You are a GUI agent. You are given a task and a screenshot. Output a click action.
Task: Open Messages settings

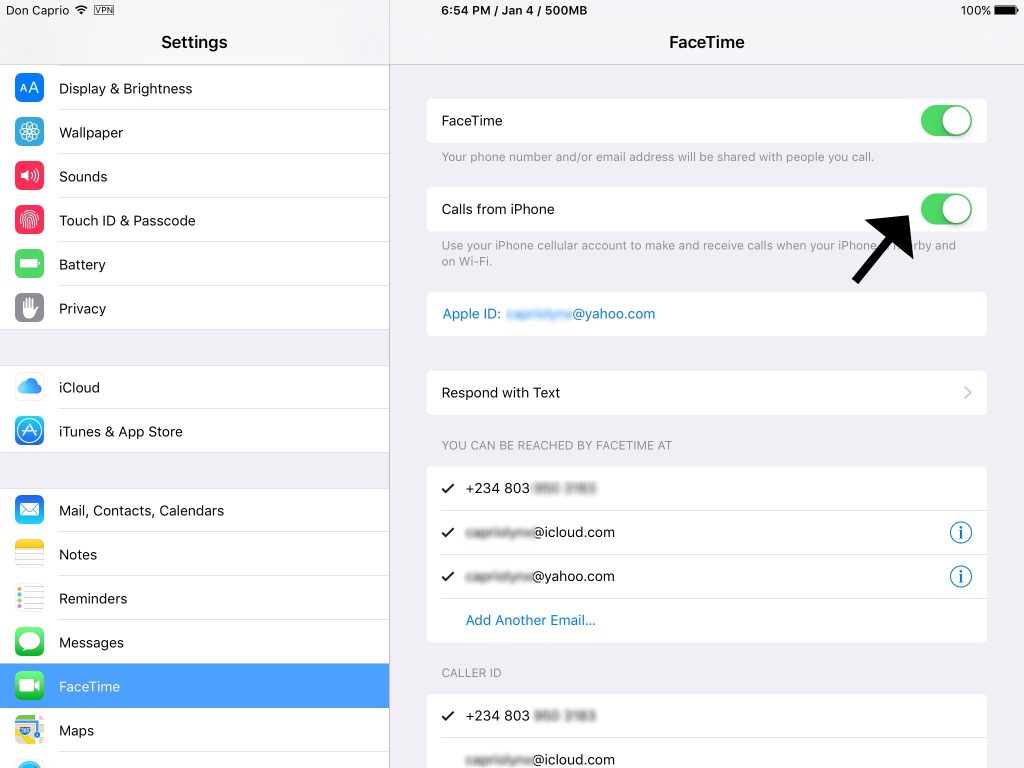tap(195, 642)
